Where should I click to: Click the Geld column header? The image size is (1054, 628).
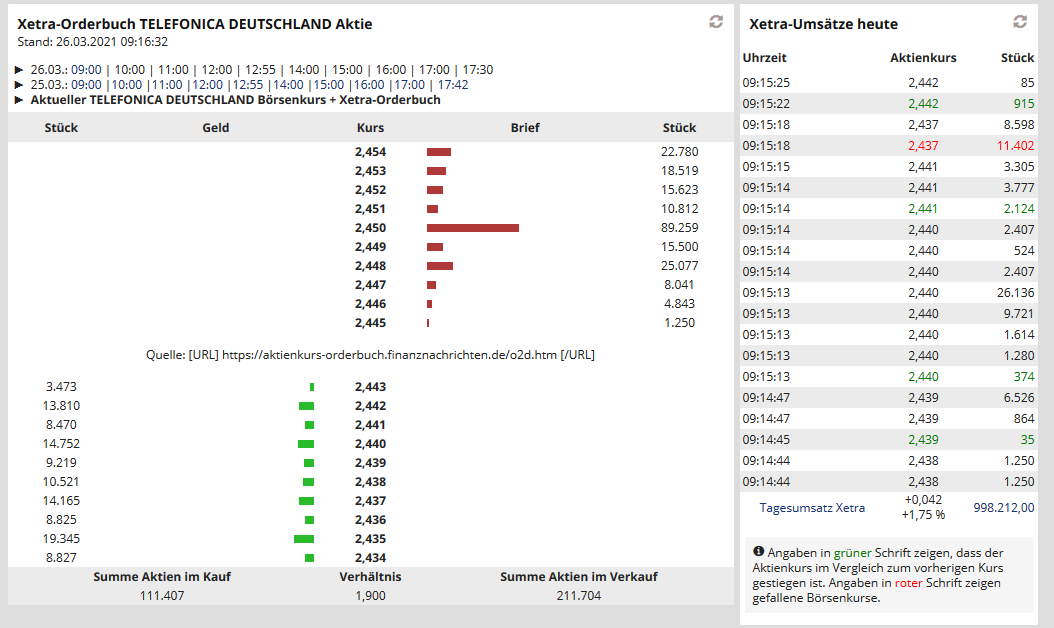coord(214,127)
